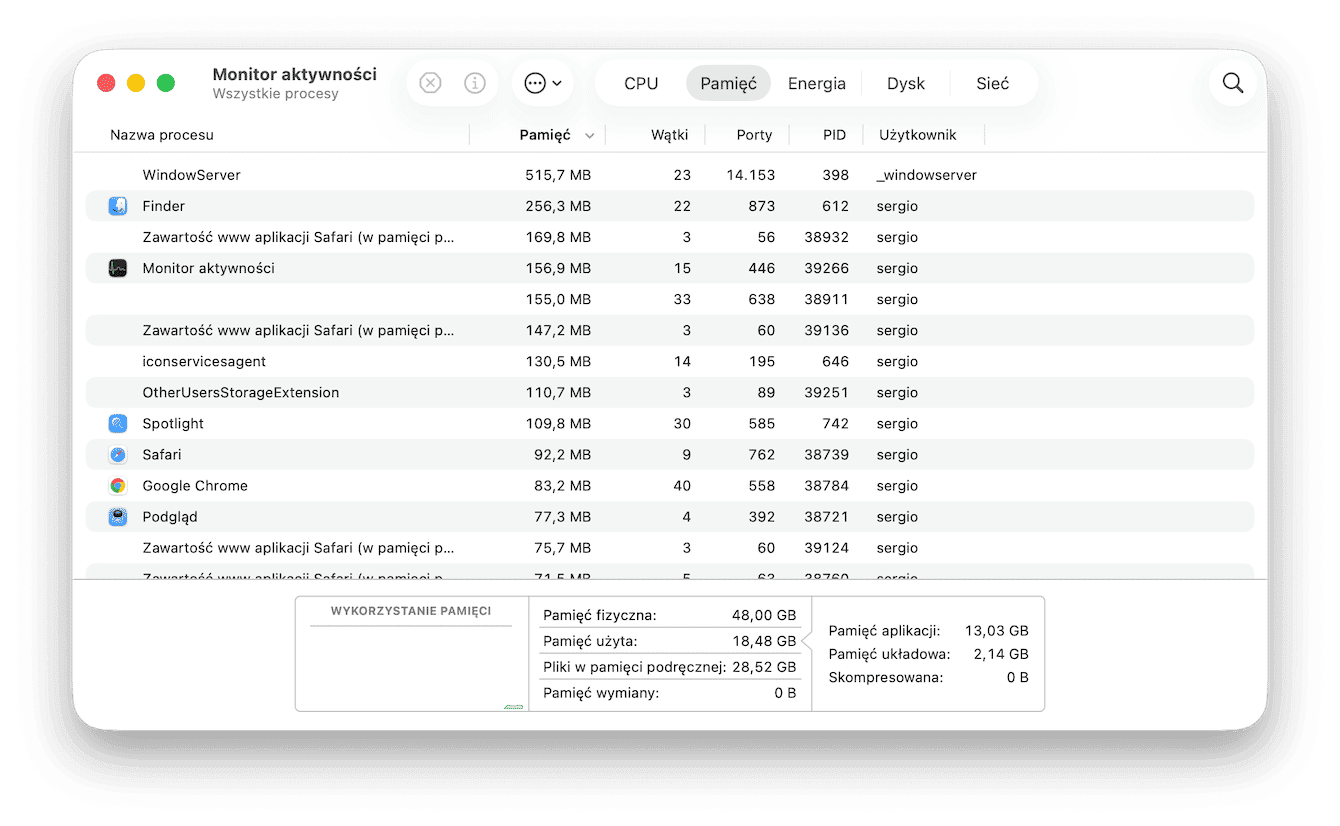Select the iconservicesagent process name

204,361
